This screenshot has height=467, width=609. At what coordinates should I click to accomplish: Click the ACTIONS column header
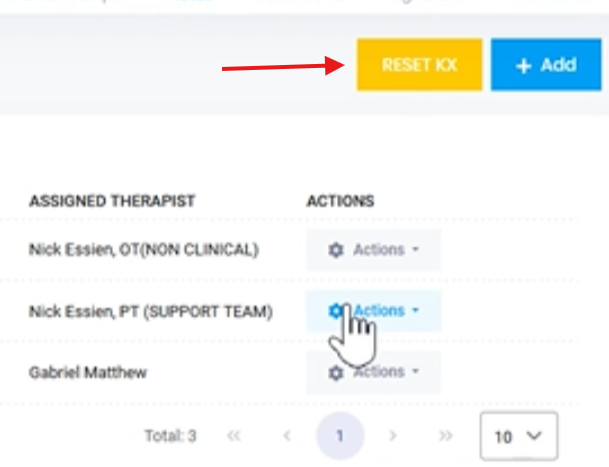(x=340, y=201)
